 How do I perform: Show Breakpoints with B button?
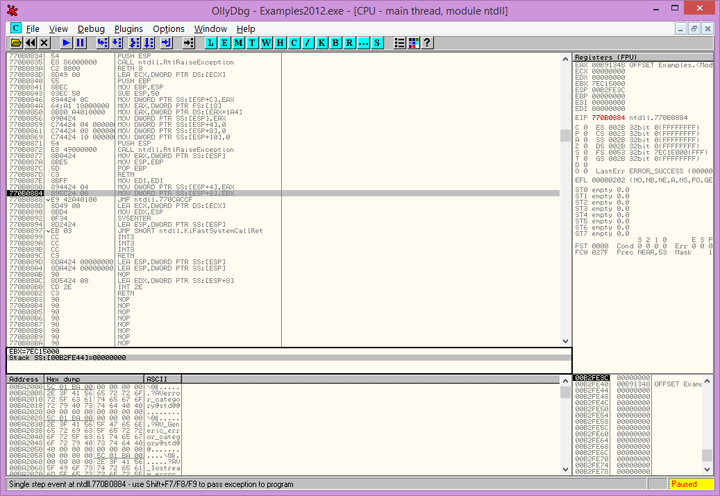pyautogui.click(x=336, y=43)
